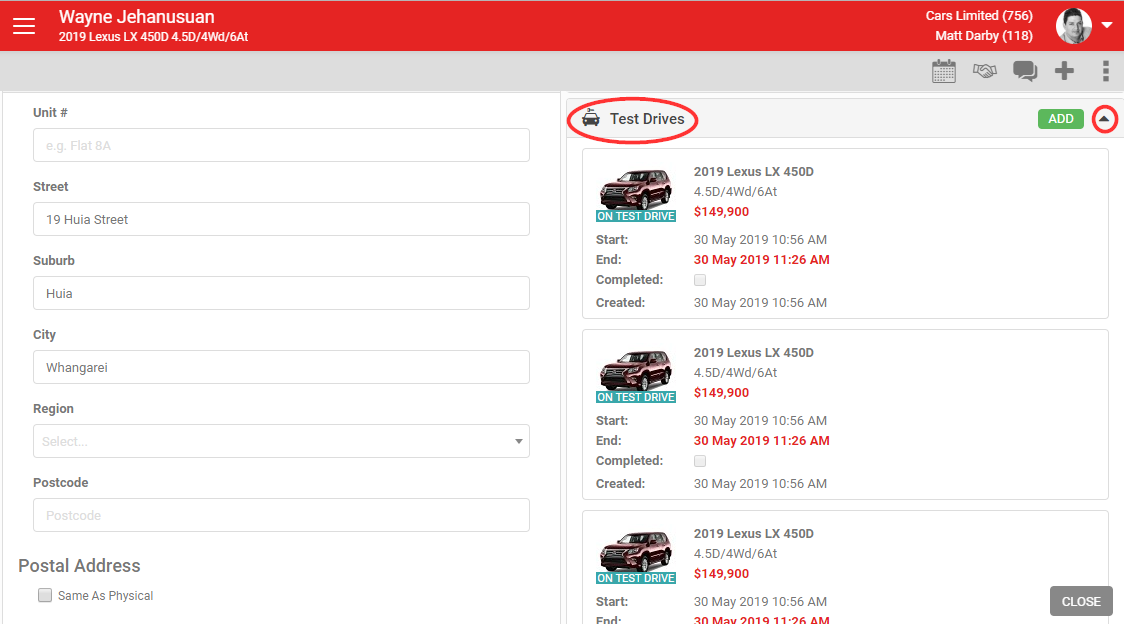Click the Street field with 19 Huia Street
1124x624 pixels.
[x=281, y=219]
